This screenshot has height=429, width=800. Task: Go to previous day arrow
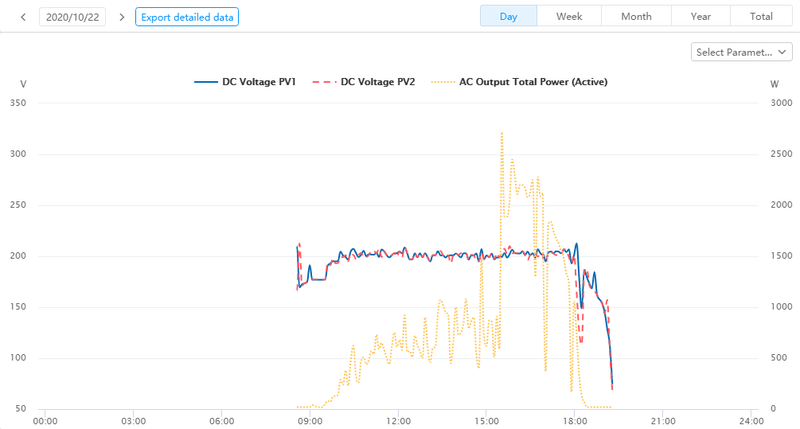[x=23, y=17]
